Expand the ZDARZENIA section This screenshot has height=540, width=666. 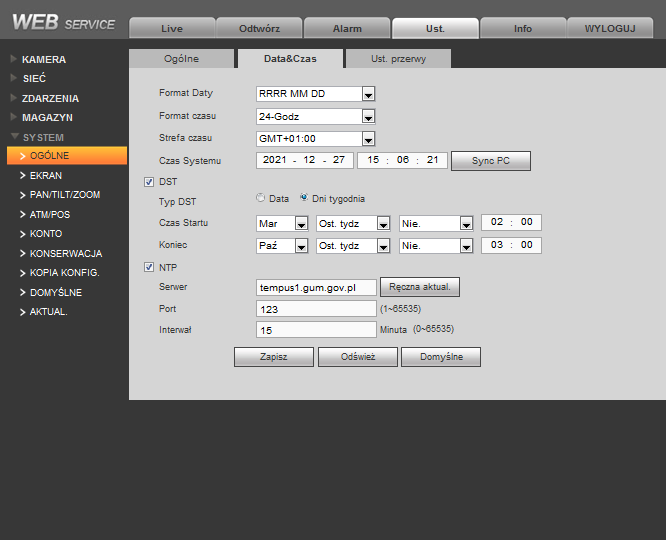click(50, 98)
